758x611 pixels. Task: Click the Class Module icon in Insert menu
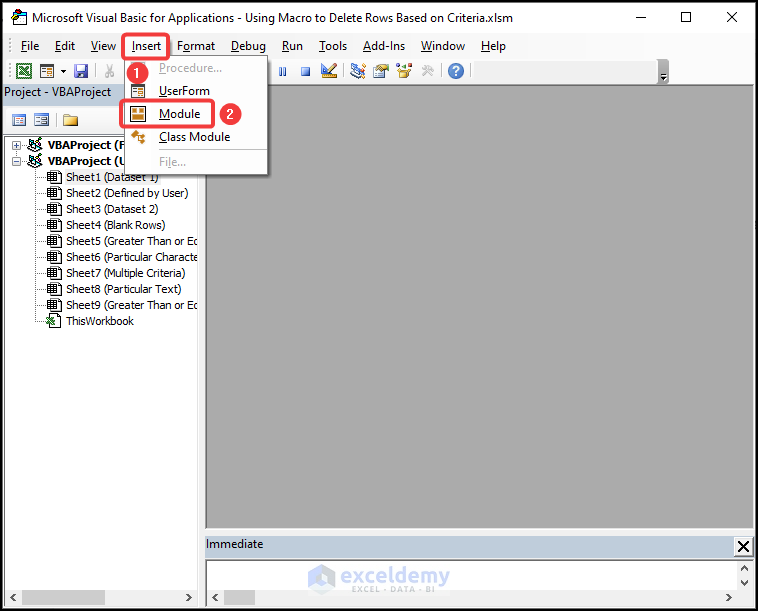tap(138, 137)
